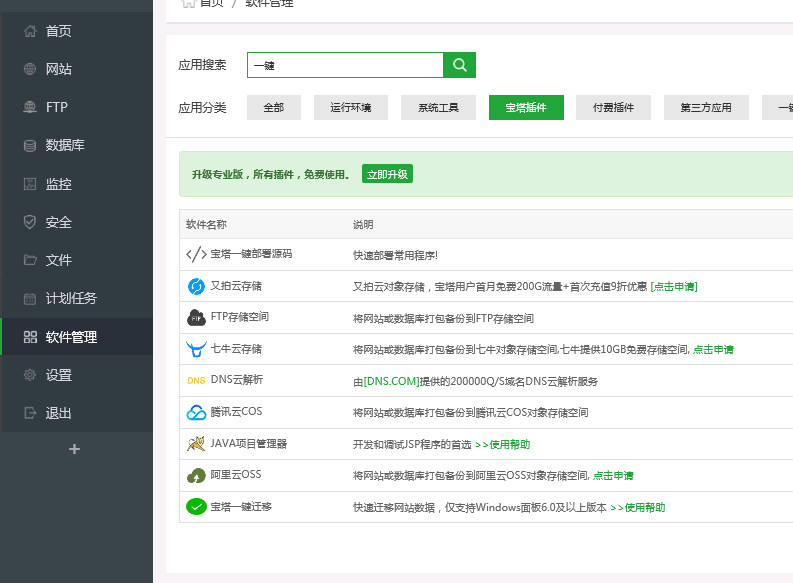This screenshot has height=583, width=793.
Task: Select the 系统工具 category tab
Action: (x=438, y=107)
